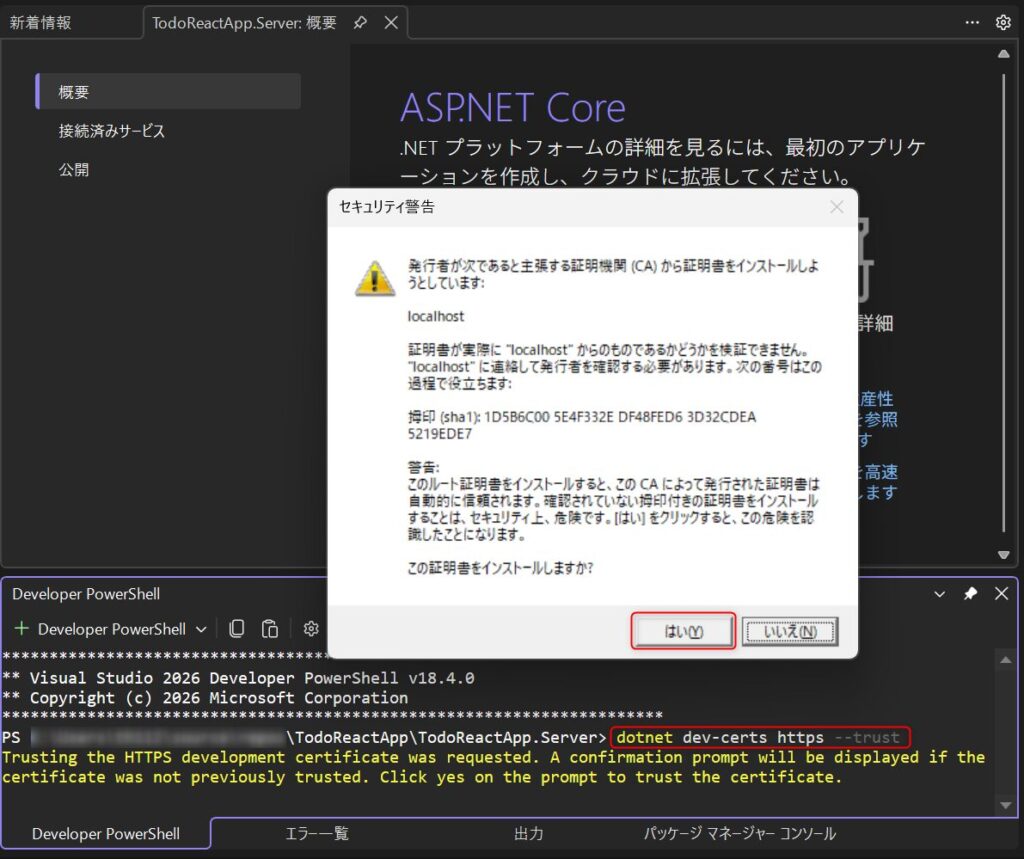Expand the Developer PowerShell profile dropdown
The width and height of the screenshot is (1024, 859).
pos(201,629)
